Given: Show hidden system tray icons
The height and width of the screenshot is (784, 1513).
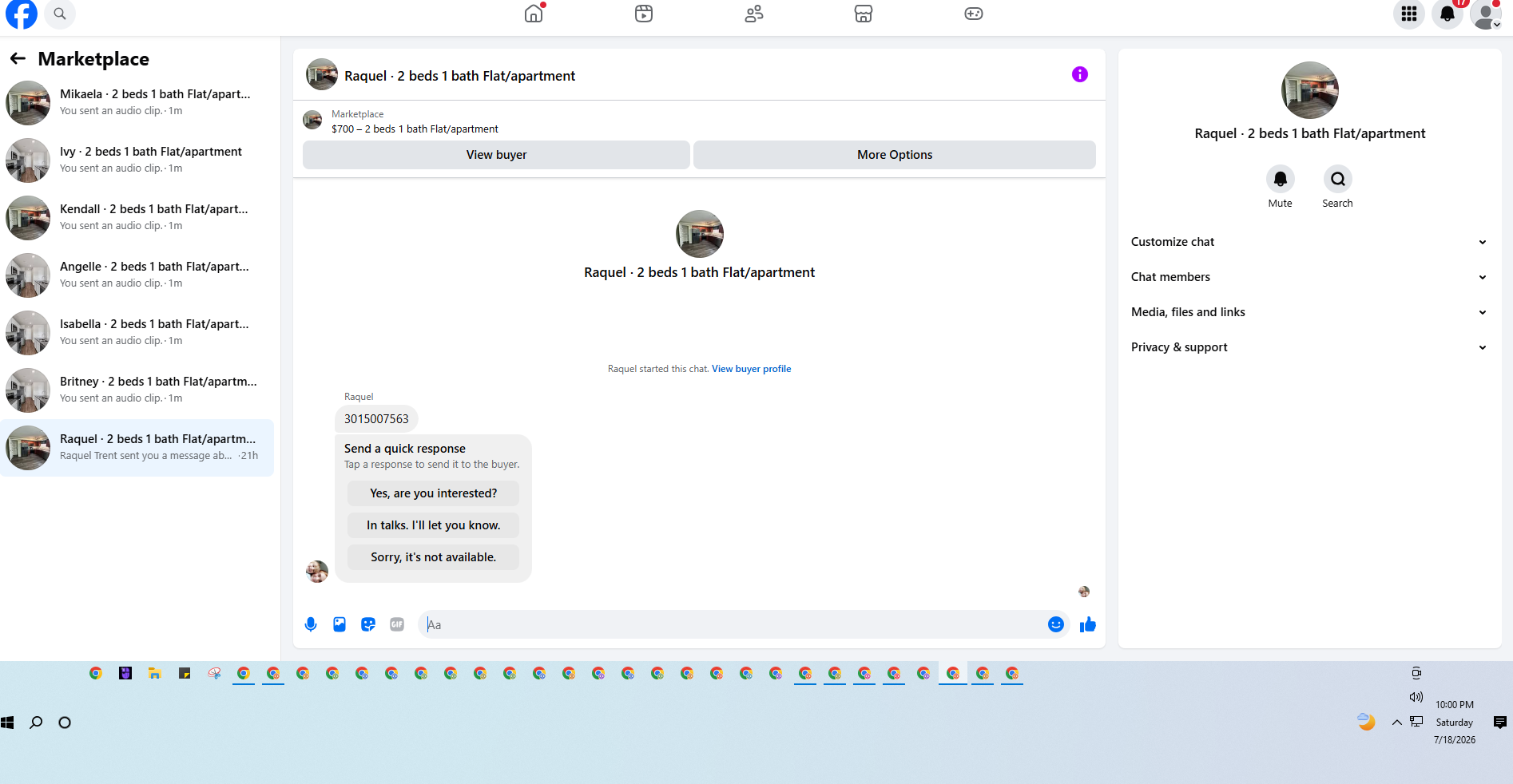Looking at the screenshot, I should pos(1397,723).
